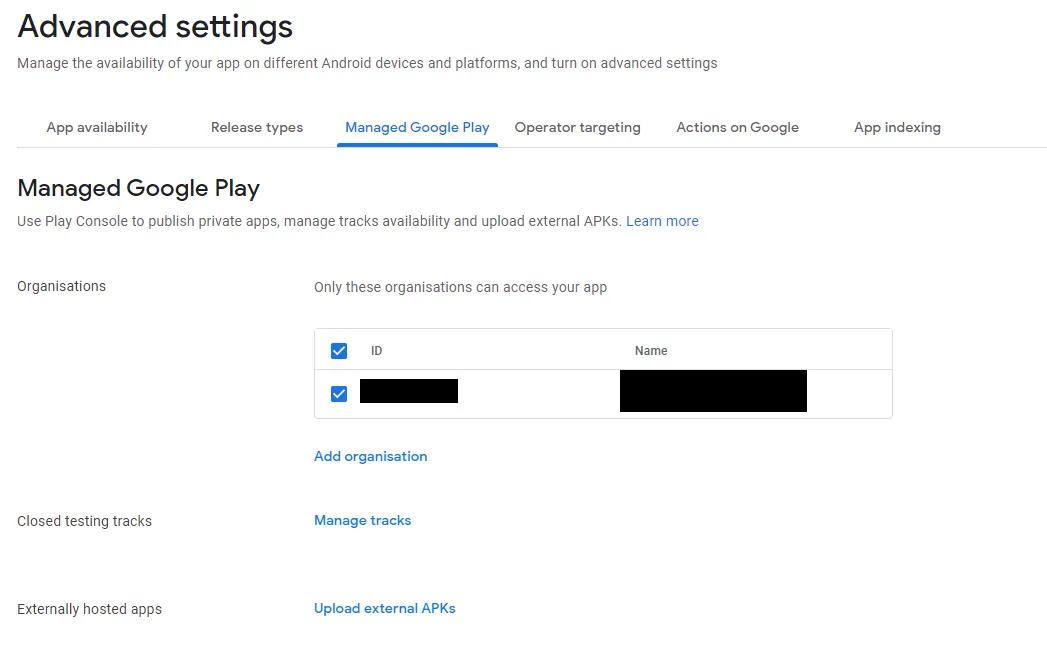The image size is (1047, 652).
Task: Select the Managed Google Play tab
Action: [x=417, y=128]
